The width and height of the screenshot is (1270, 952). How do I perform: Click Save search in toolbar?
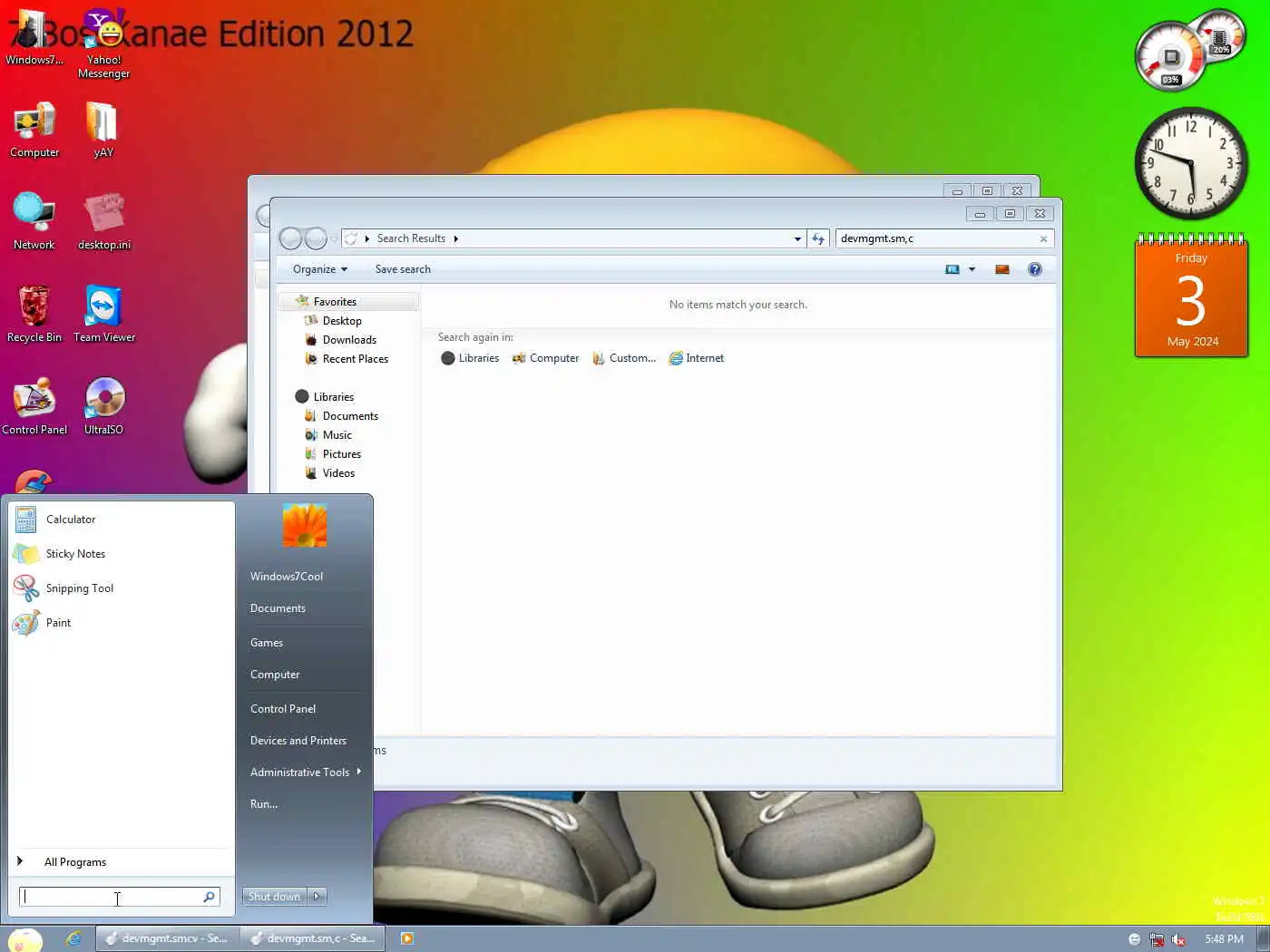click(403, 269)
